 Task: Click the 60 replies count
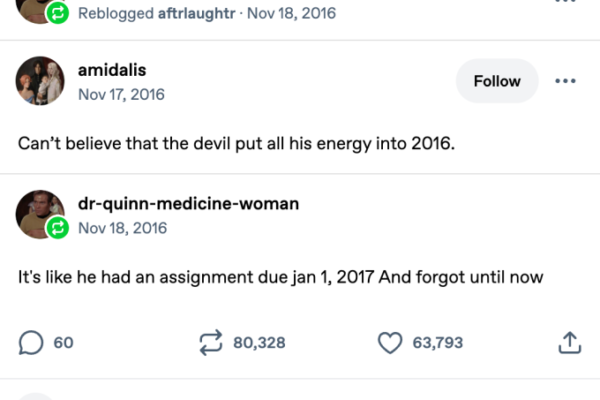click(x=63, y=343)
